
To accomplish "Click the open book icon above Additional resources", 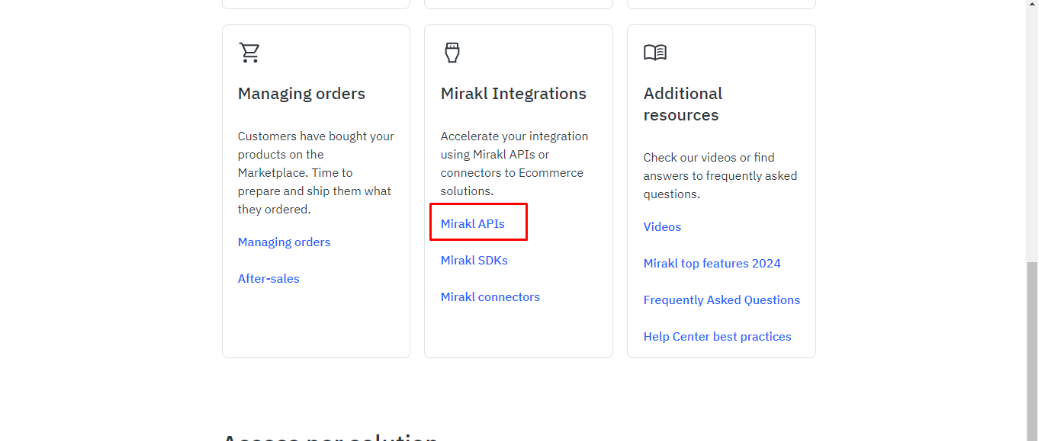I will [x=655, y=52].
